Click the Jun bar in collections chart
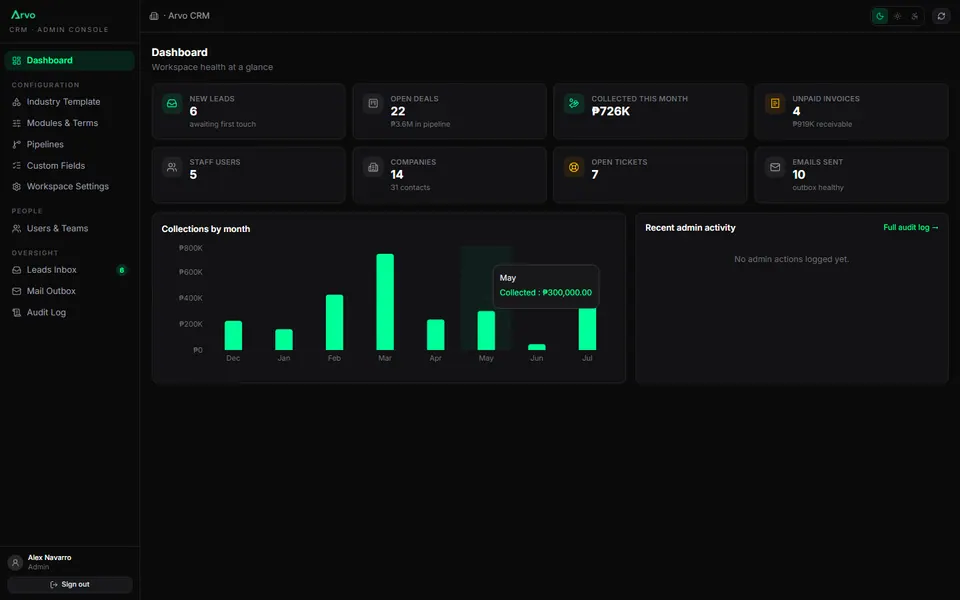960x600 pixels. pos(537,347)
